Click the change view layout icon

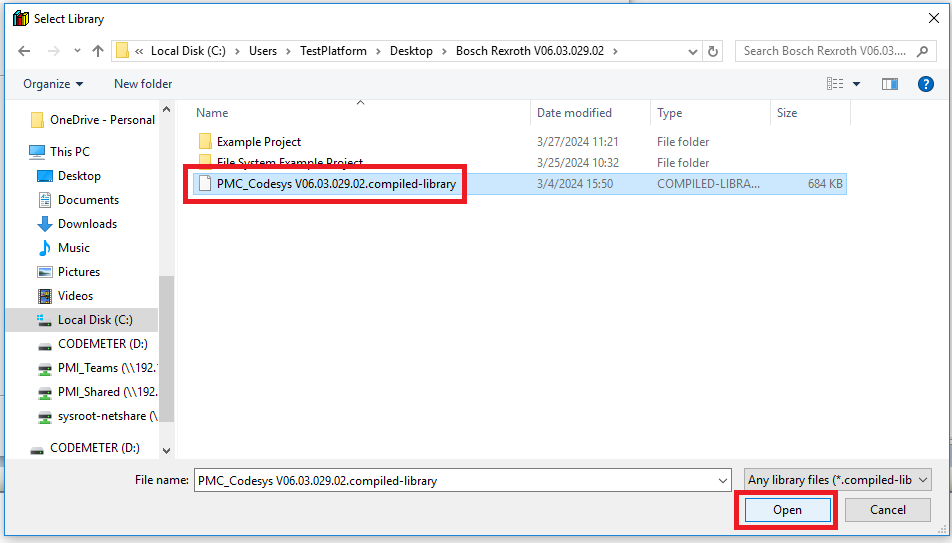tap(835, 84)
